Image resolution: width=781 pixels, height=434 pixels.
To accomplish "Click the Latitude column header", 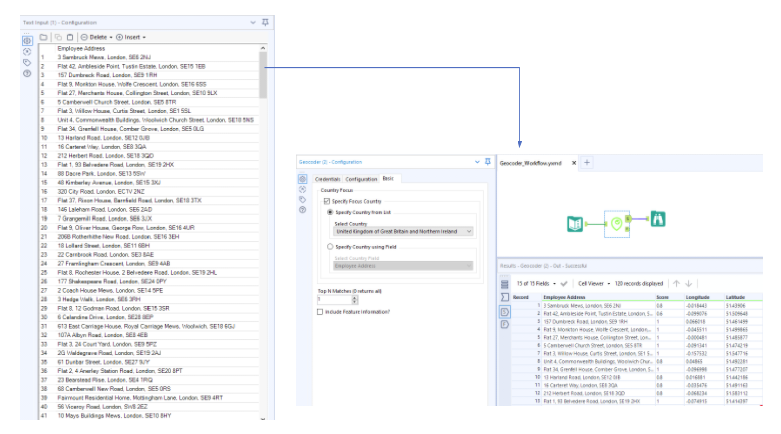I will (735, 297).
